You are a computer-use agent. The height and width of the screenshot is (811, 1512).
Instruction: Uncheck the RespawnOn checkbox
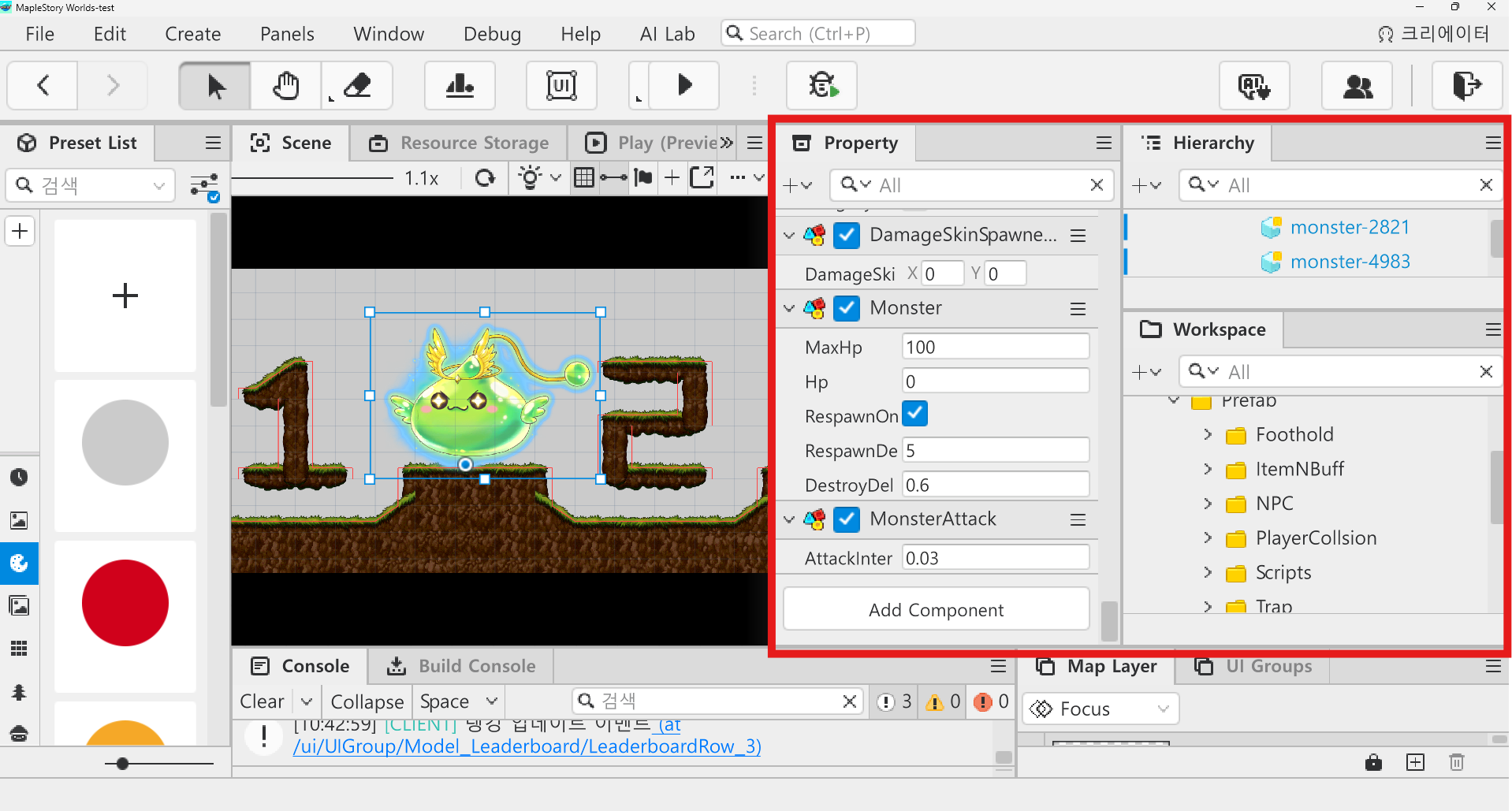914,414
